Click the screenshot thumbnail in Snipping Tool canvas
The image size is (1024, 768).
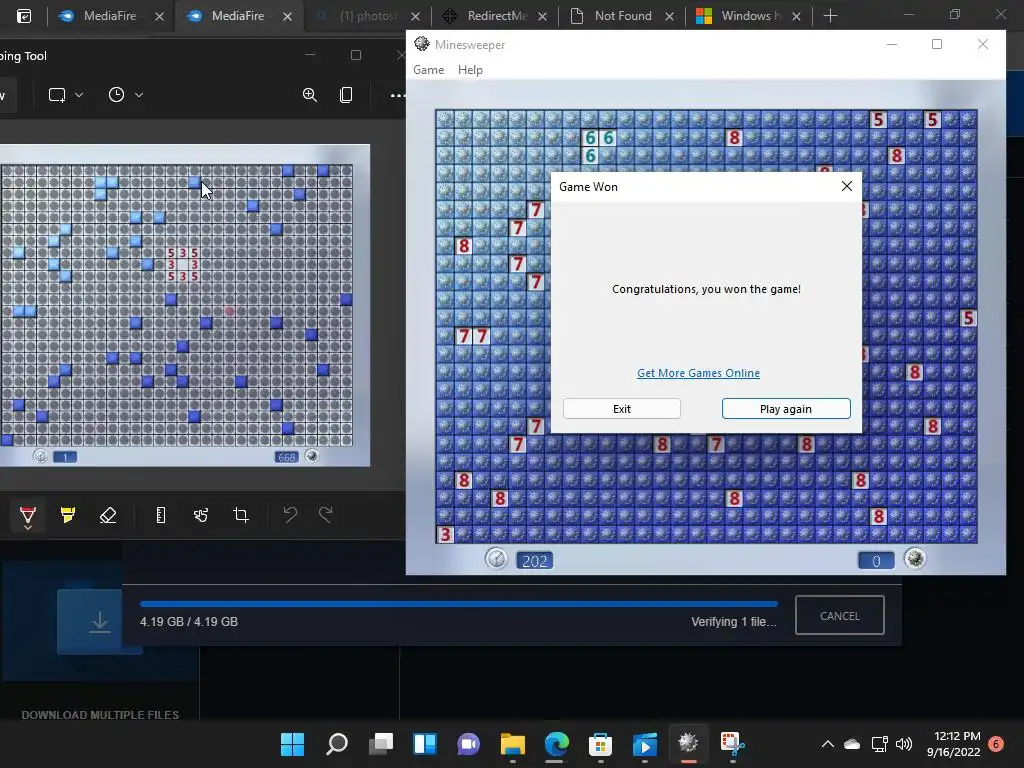pyautogui.click(x=185, y=305)
